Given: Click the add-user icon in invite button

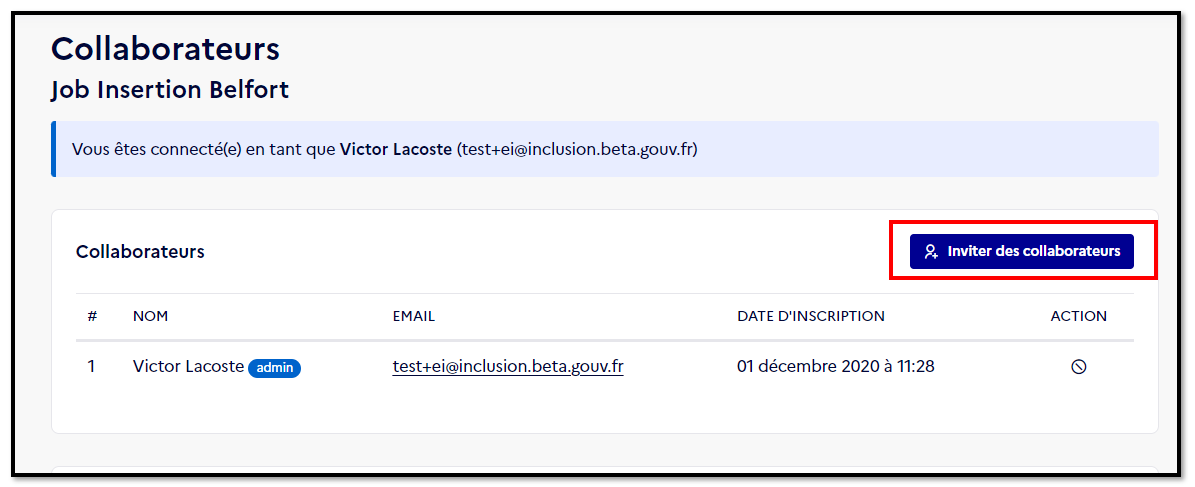Looking at the screenshot, I should point(931,252).
